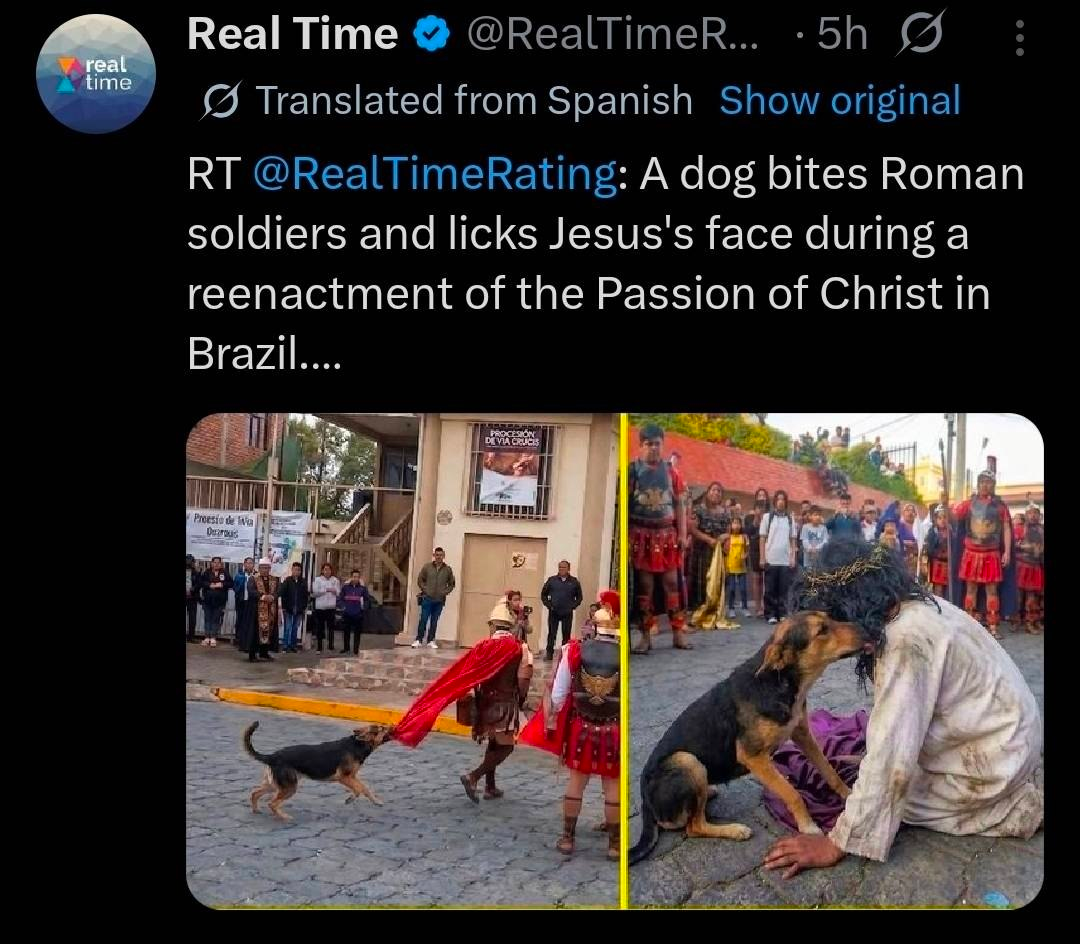
Task: Click the 'Translated from Spanish' label
Action: [474, 101]
